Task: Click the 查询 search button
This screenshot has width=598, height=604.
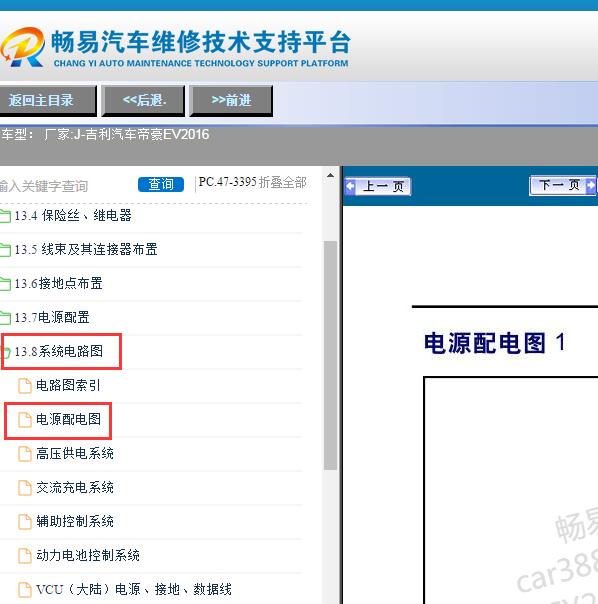Action: 161,184
